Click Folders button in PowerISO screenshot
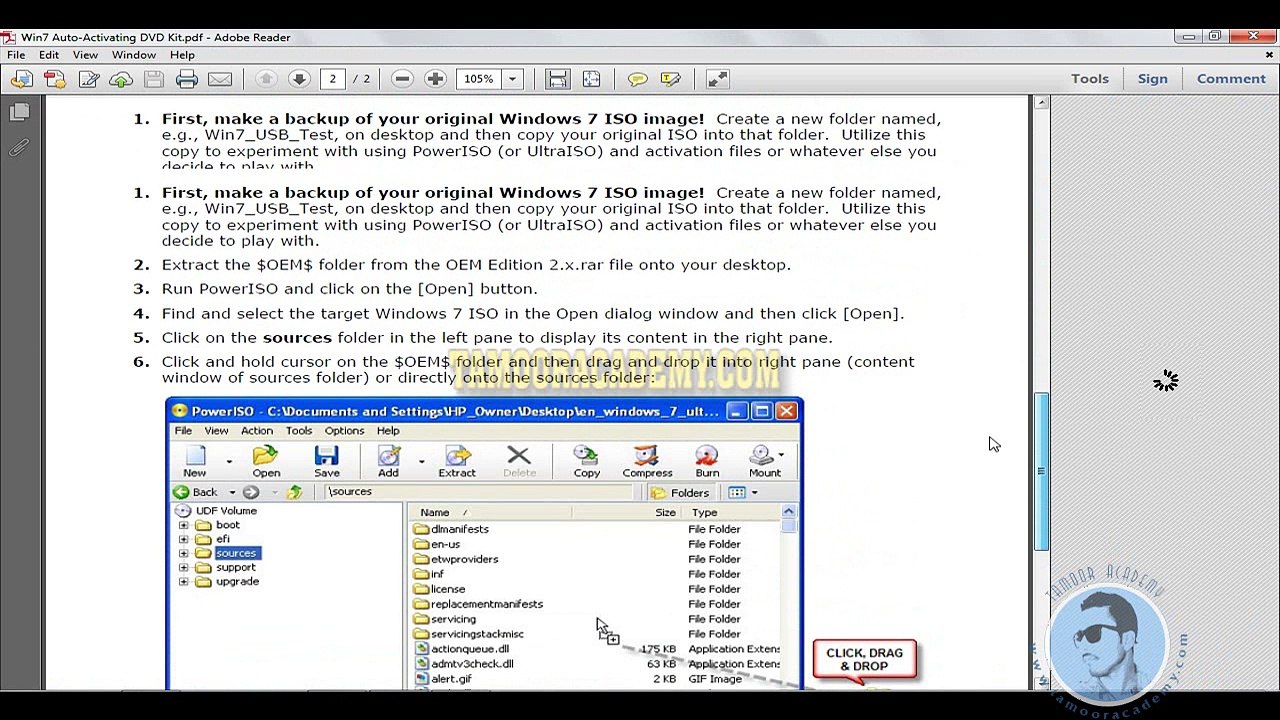 tap(680, 492)
